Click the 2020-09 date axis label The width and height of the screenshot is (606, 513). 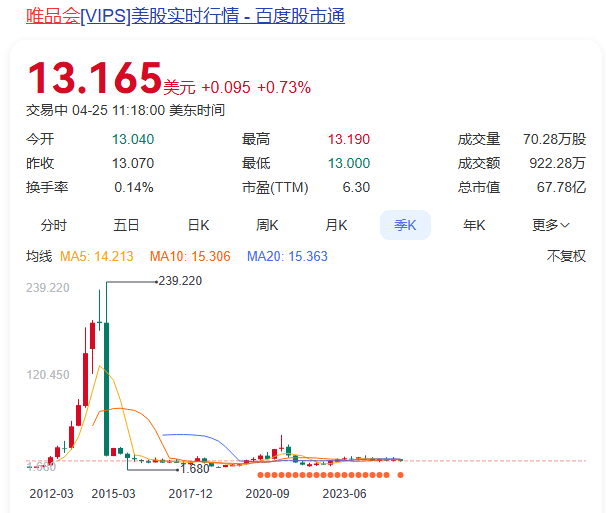point(267,494)
